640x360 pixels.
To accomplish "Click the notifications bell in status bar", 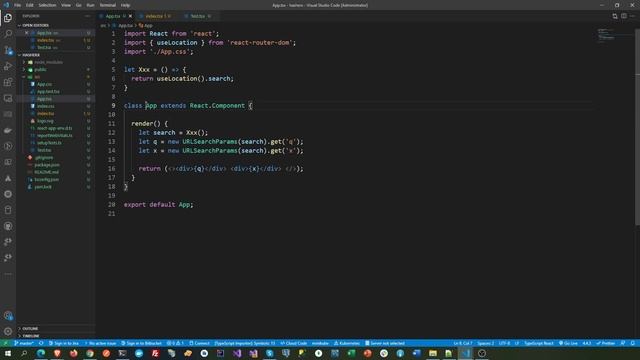I will 633,343.
